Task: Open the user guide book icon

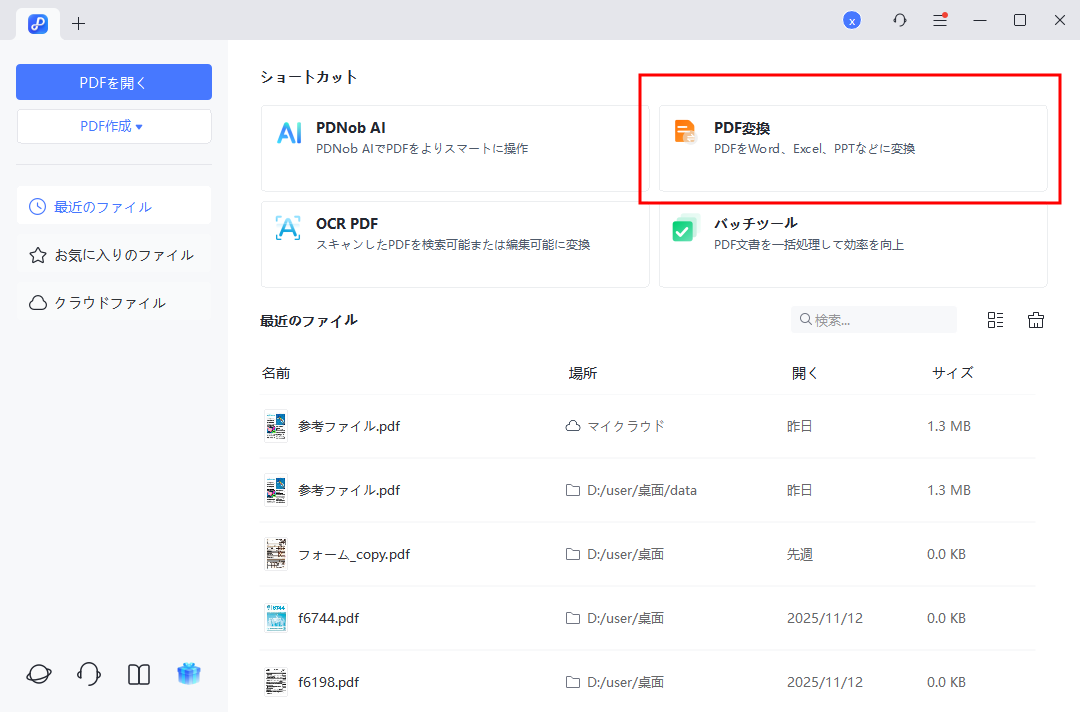Action: pyautogui.click(x=138, y=674)
